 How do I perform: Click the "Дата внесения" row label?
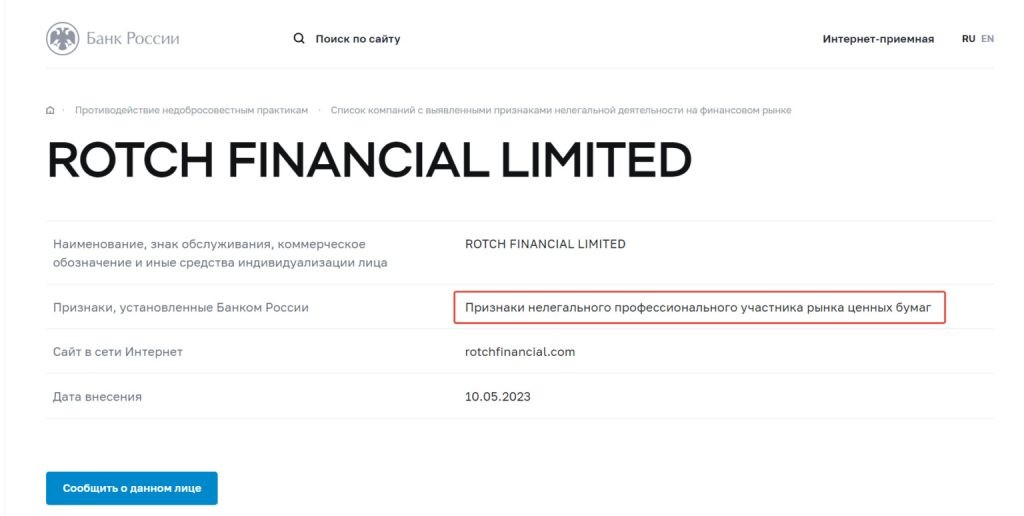tap(97, 397)
